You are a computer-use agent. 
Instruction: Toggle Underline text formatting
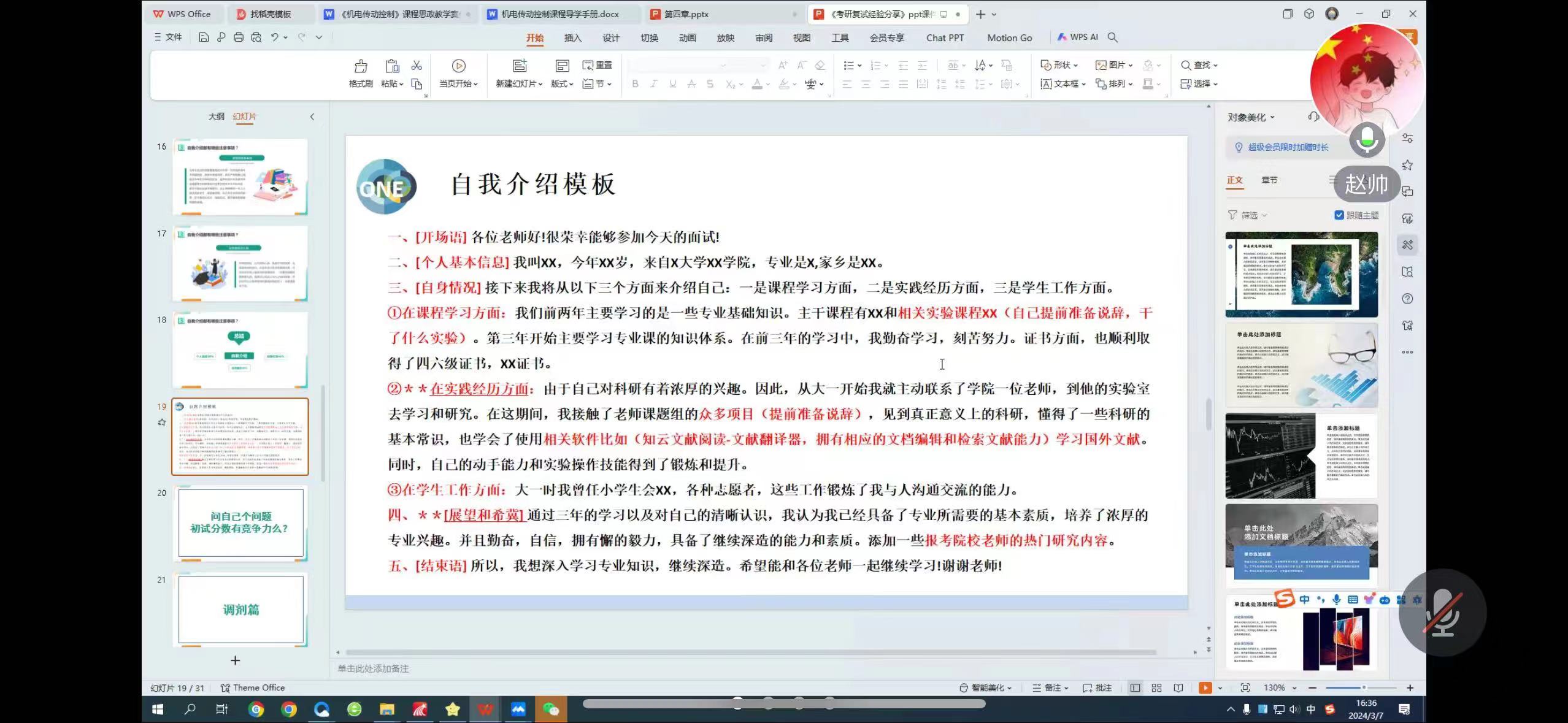click(672, 84)
